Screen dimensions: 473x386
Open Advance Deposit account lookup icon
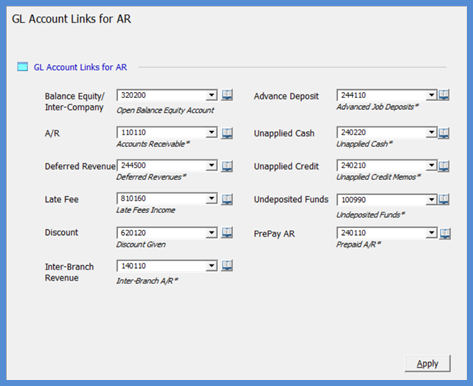[444, 95]
